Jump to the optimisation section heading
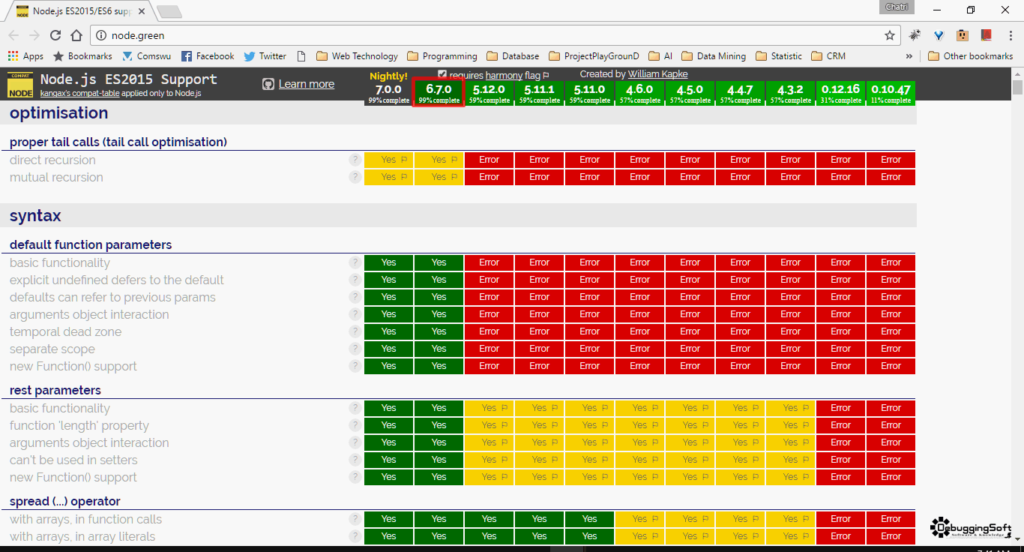 pos(59,113)
